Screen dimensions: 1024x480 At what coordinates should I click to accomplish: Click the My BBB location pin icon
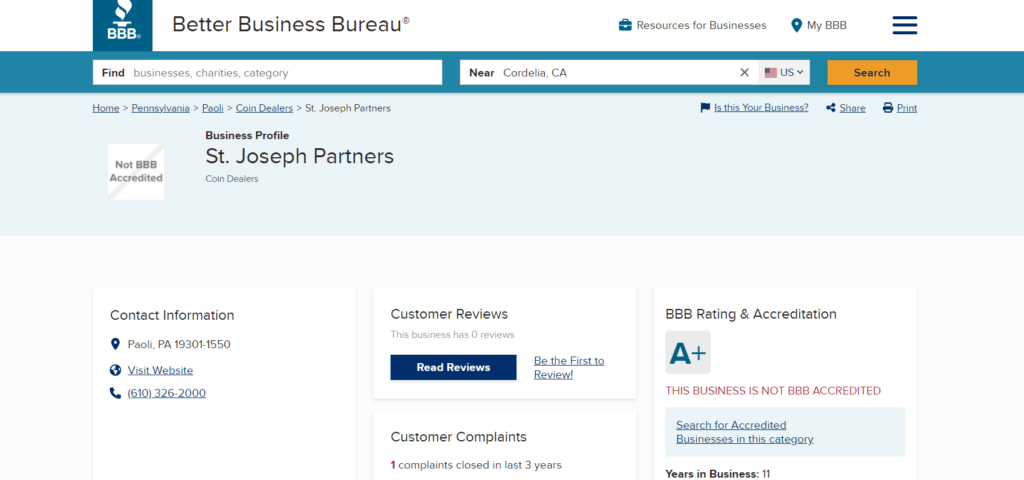click(796, 25)
